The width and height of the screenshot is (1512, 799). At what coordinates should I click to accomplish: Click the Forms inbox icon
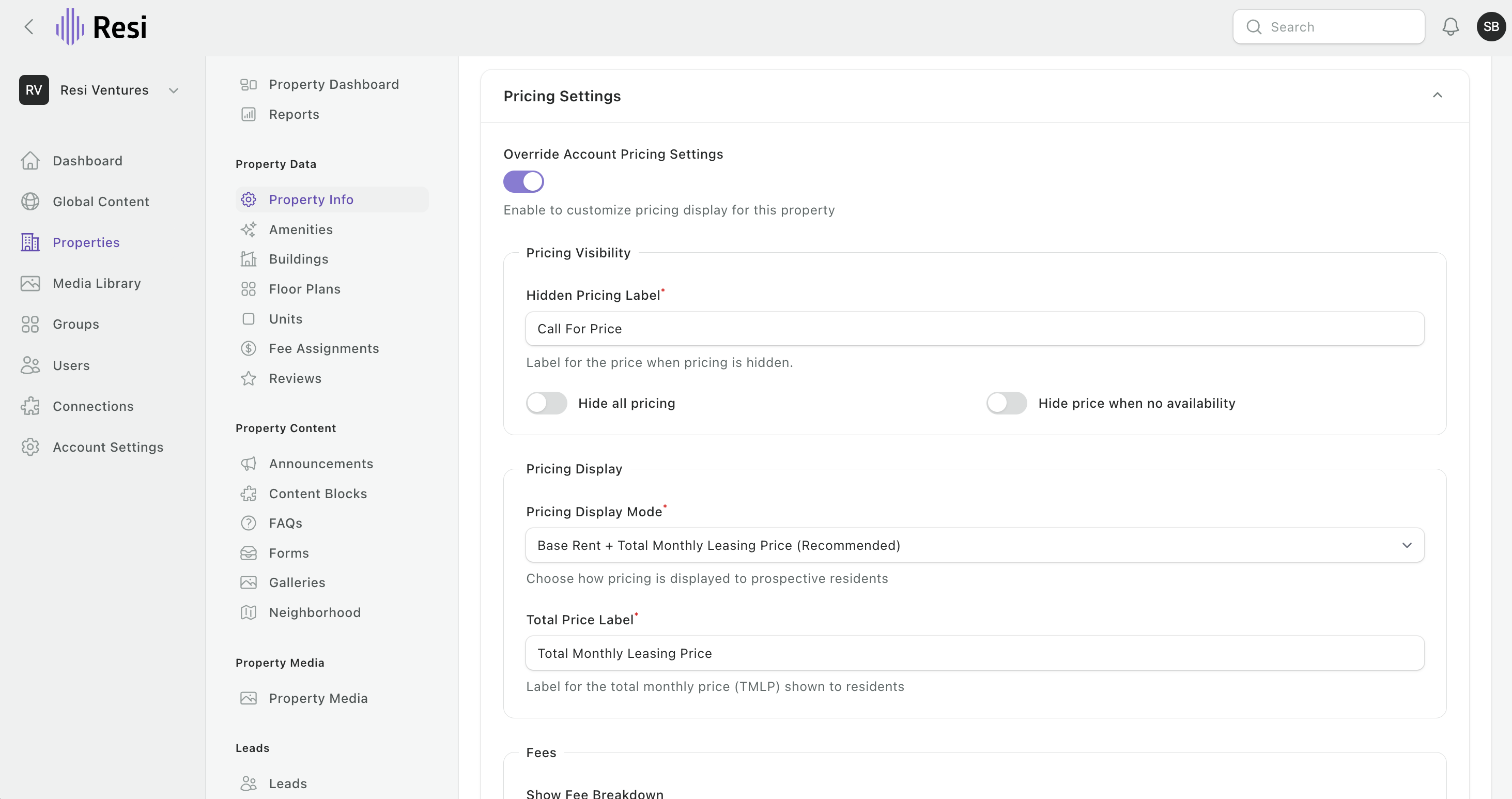(x=248, y=553)
